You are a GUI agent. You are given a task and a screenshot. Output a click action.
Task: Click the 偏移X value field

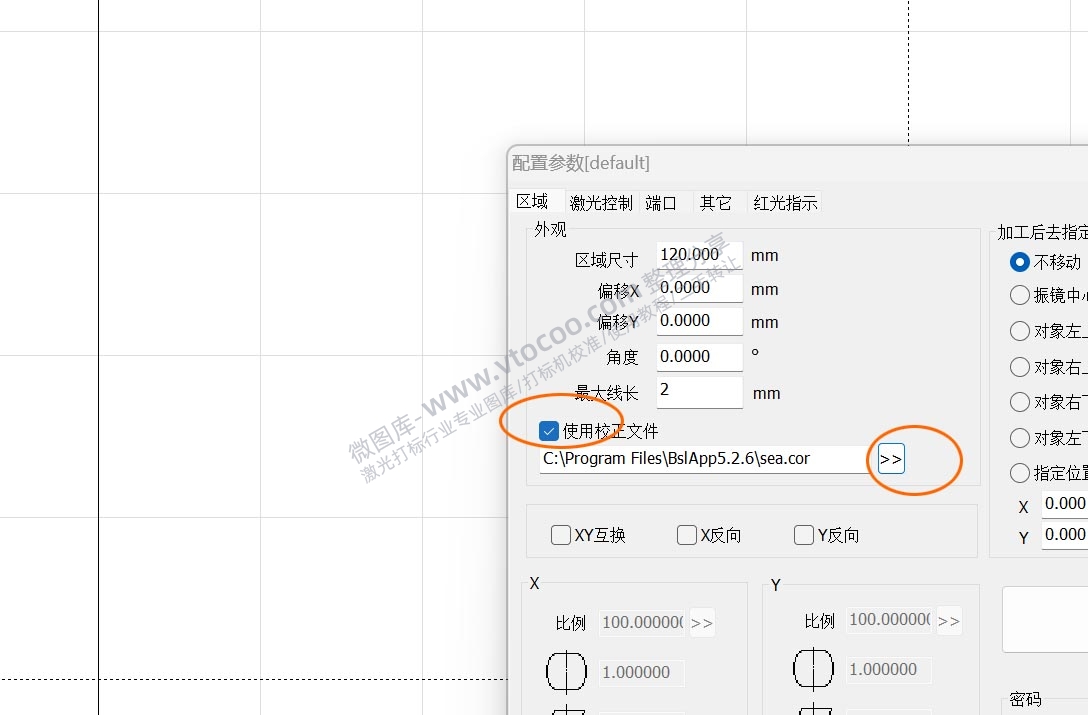point(698,288)
